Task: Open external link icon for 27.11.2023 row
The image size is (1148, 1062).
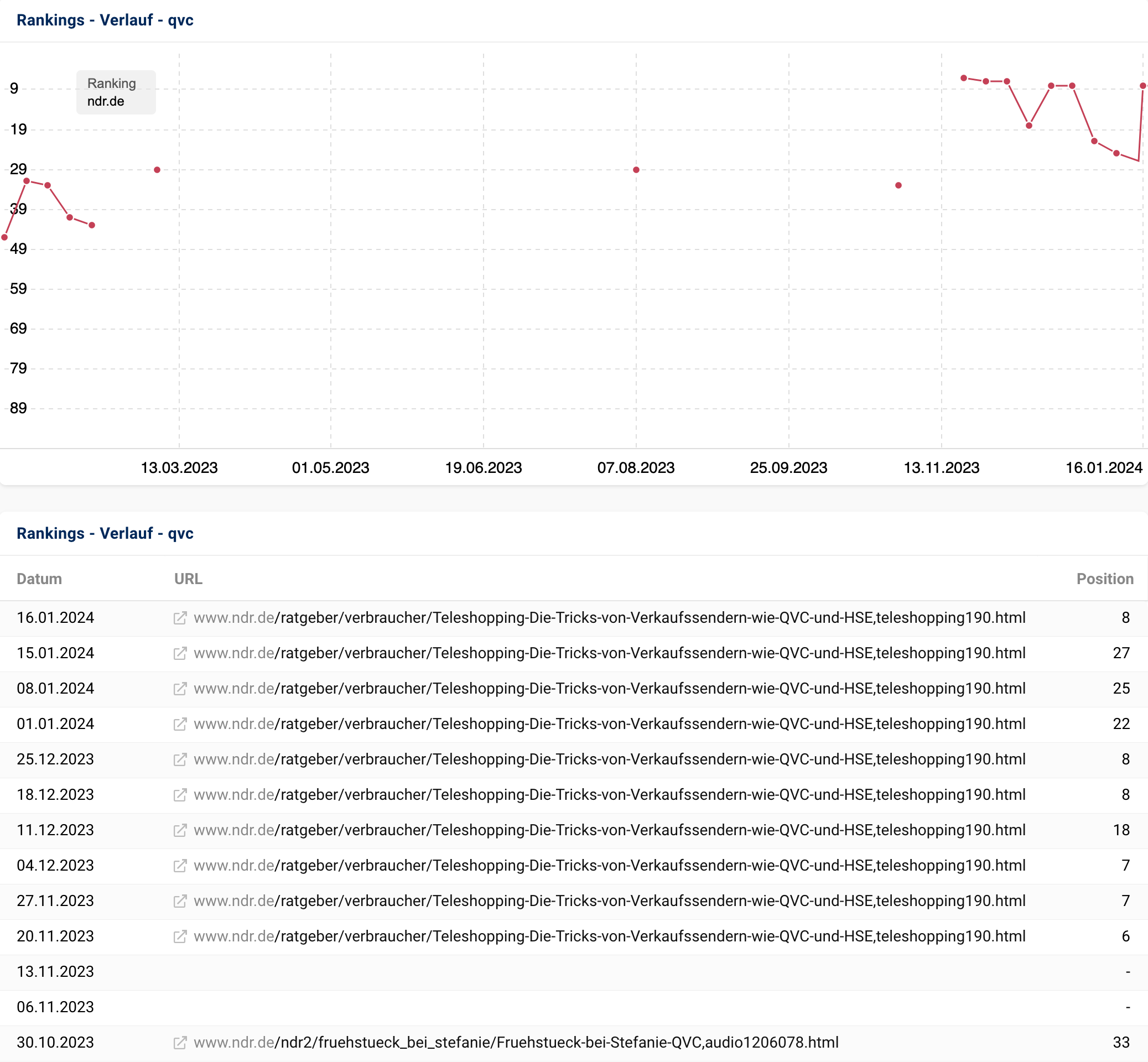Action: (x=180, y=901)
